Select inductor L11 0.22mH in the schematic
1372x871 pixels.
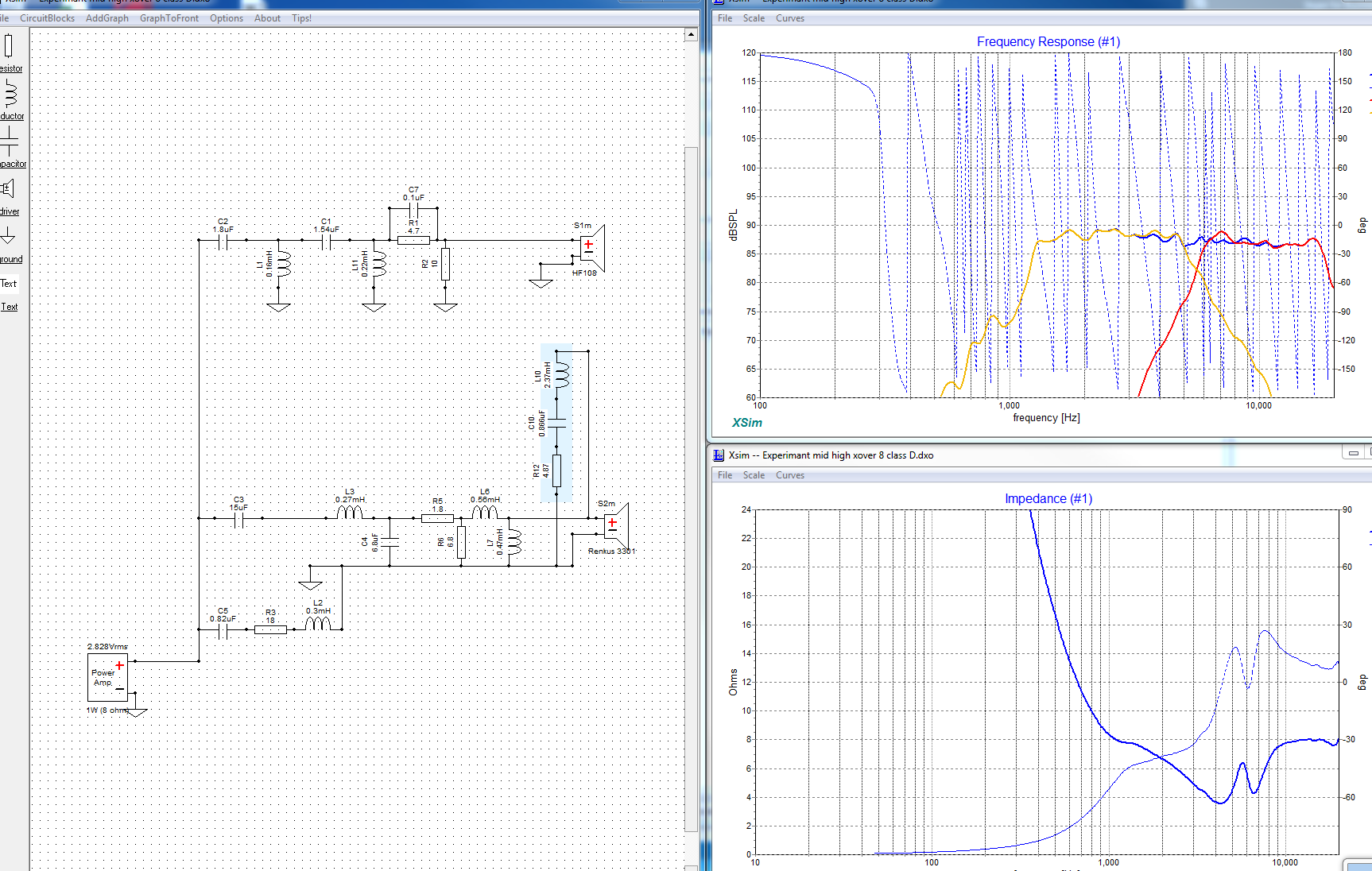tap(378, 264)
